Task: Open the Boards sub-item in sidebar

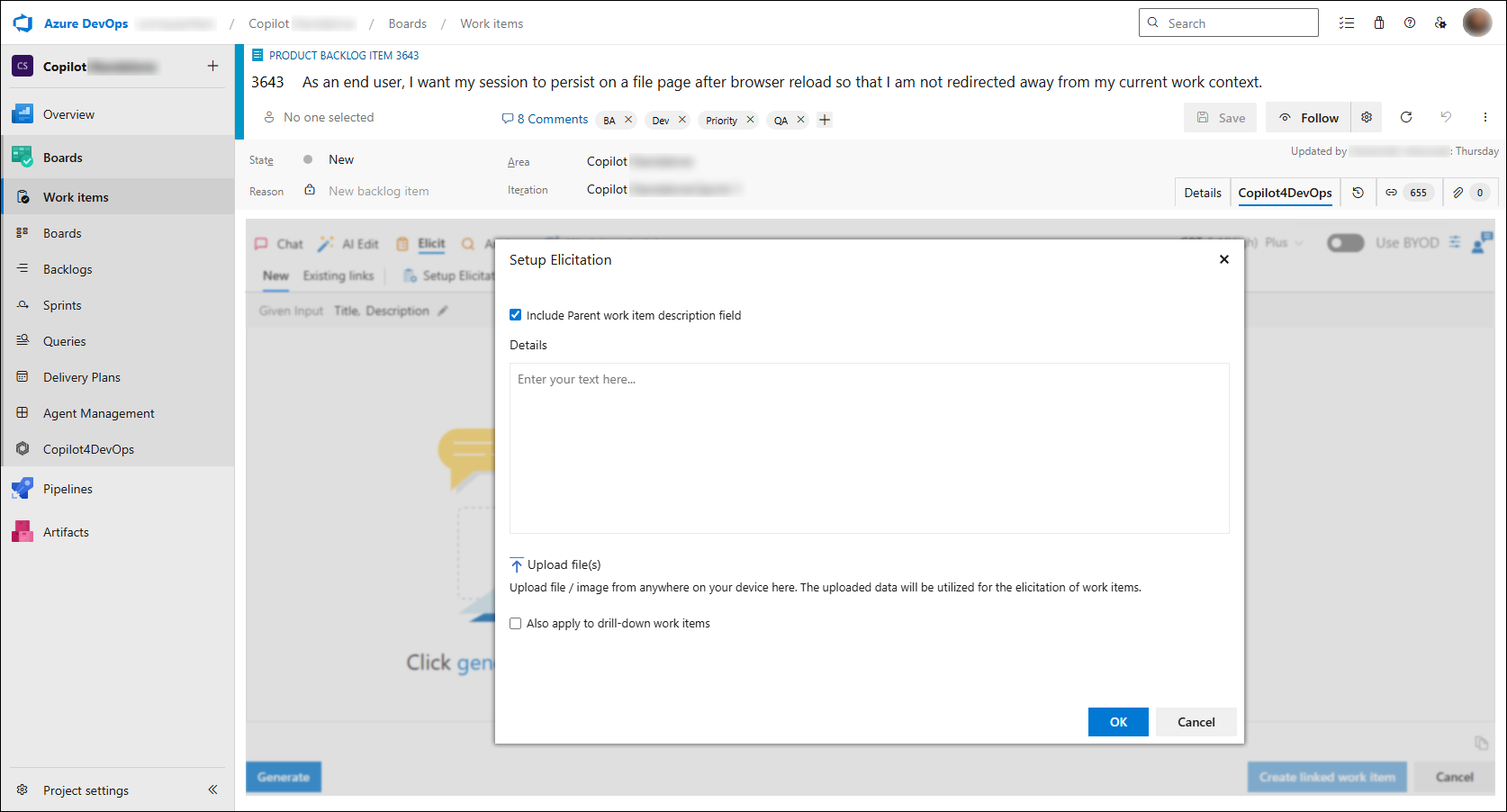Action: click(x=118, y=233)
